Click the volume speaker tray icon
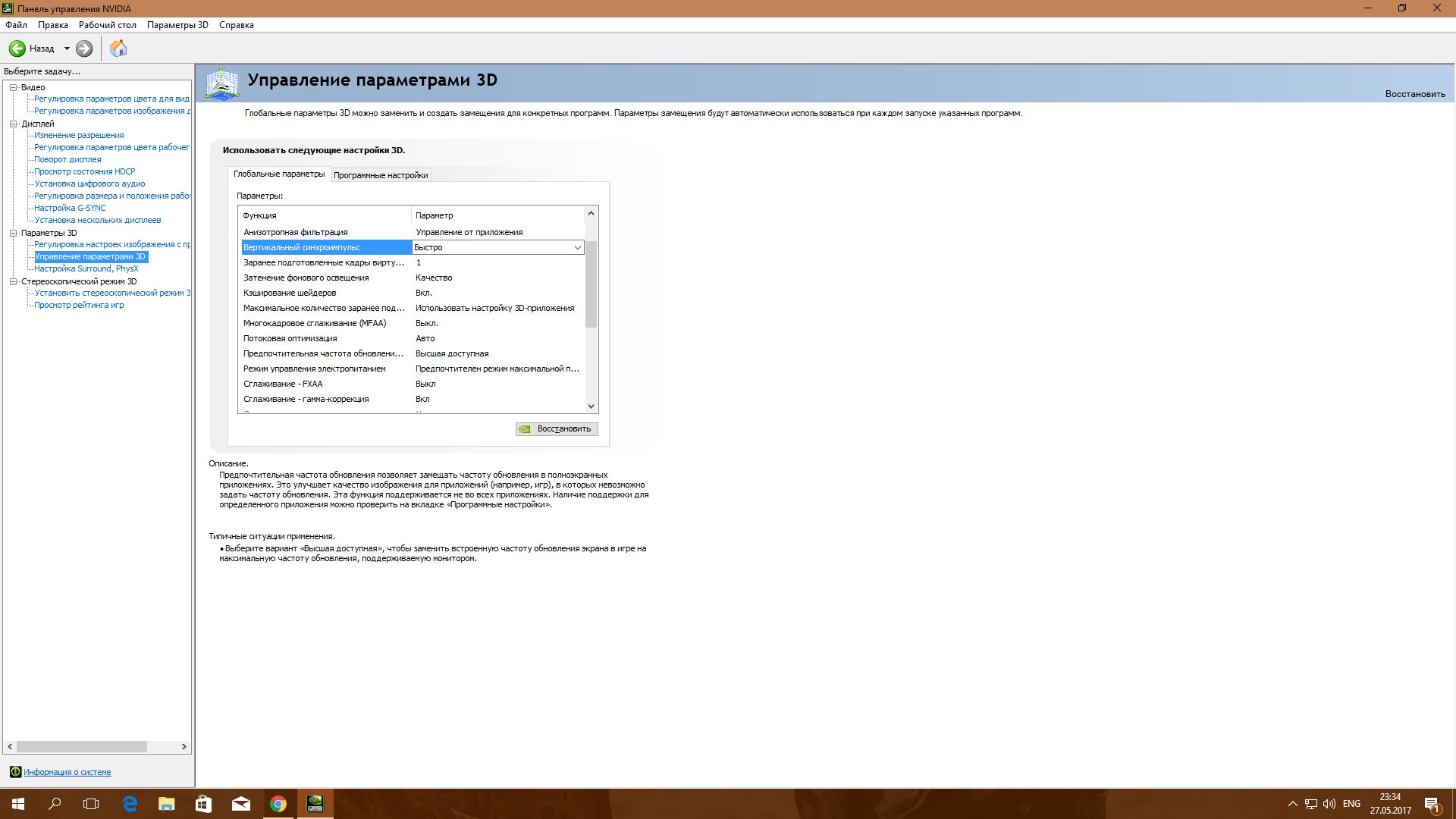 point(1329,804)
